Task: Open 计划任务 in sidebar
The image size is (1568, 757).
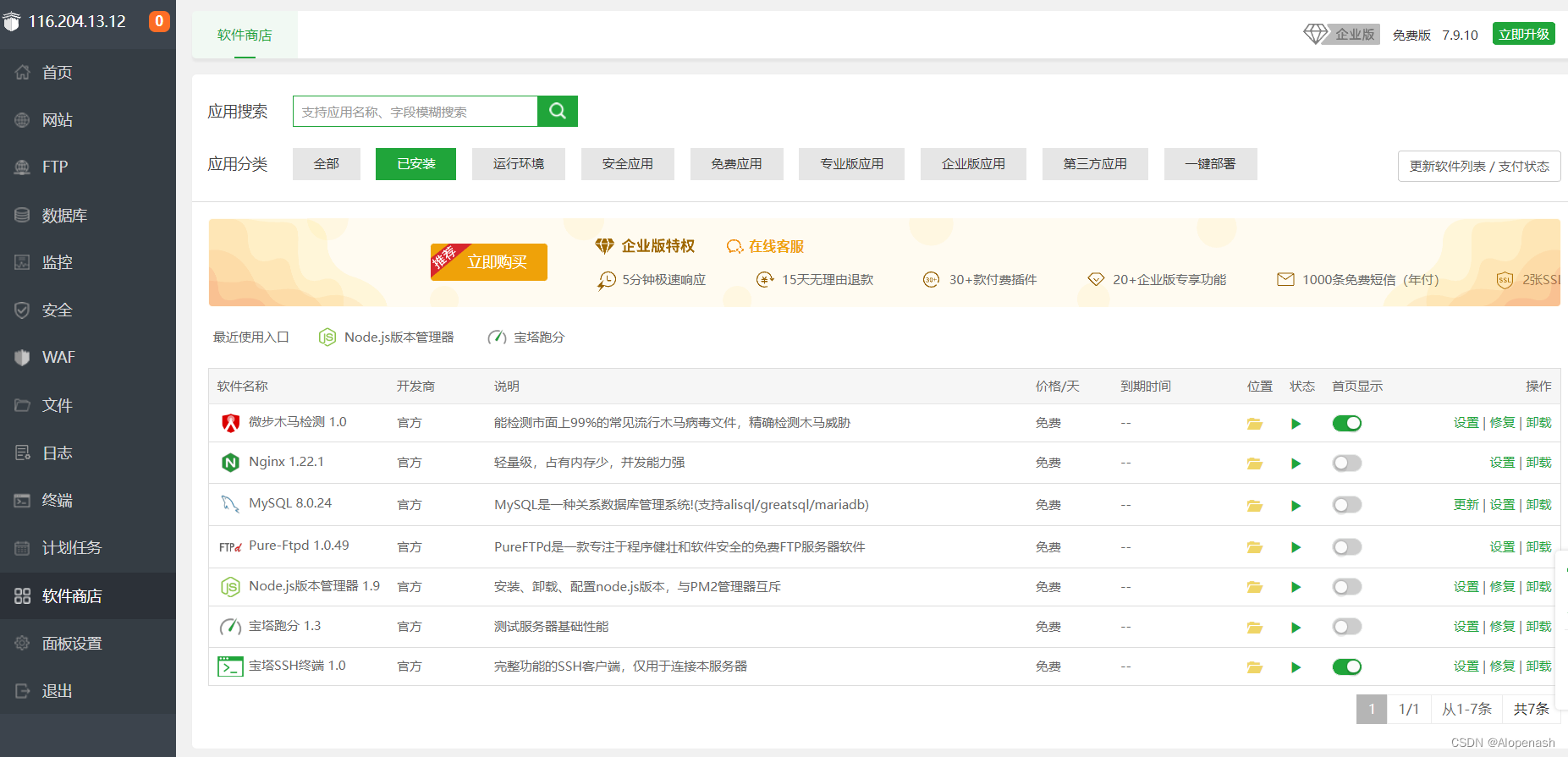Action: coord(88,548)
